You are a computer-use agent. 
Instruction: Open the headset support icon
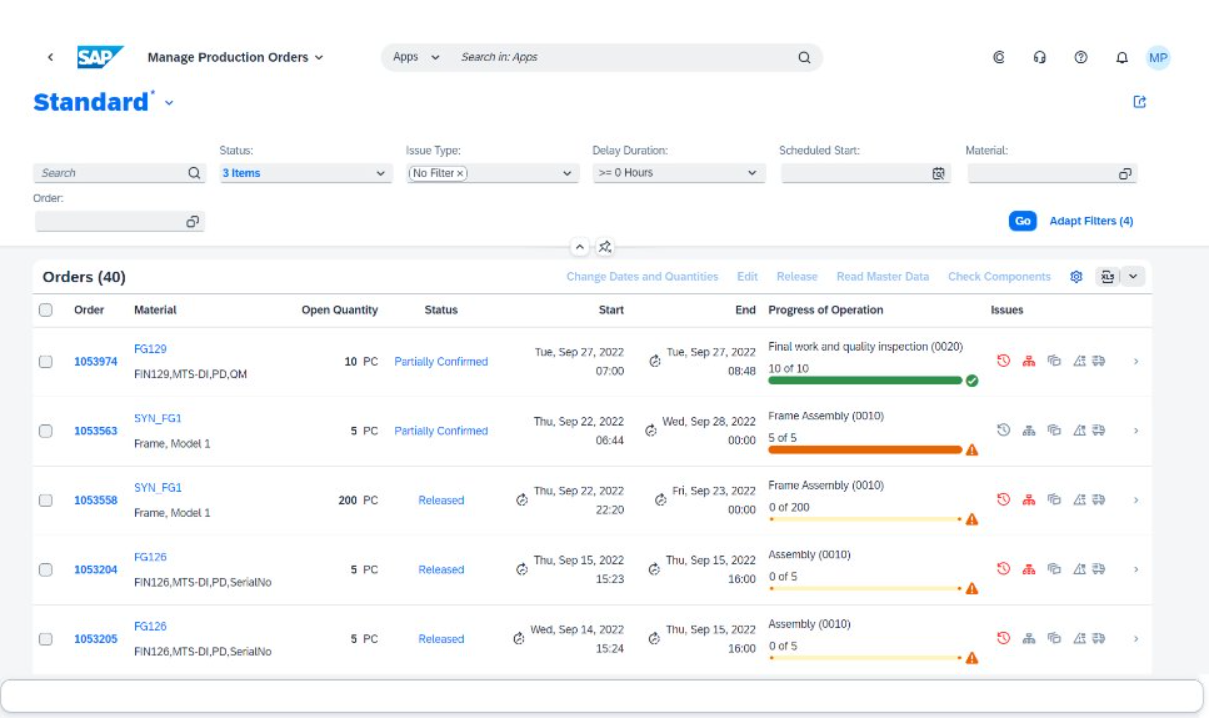coord(1039,58)
